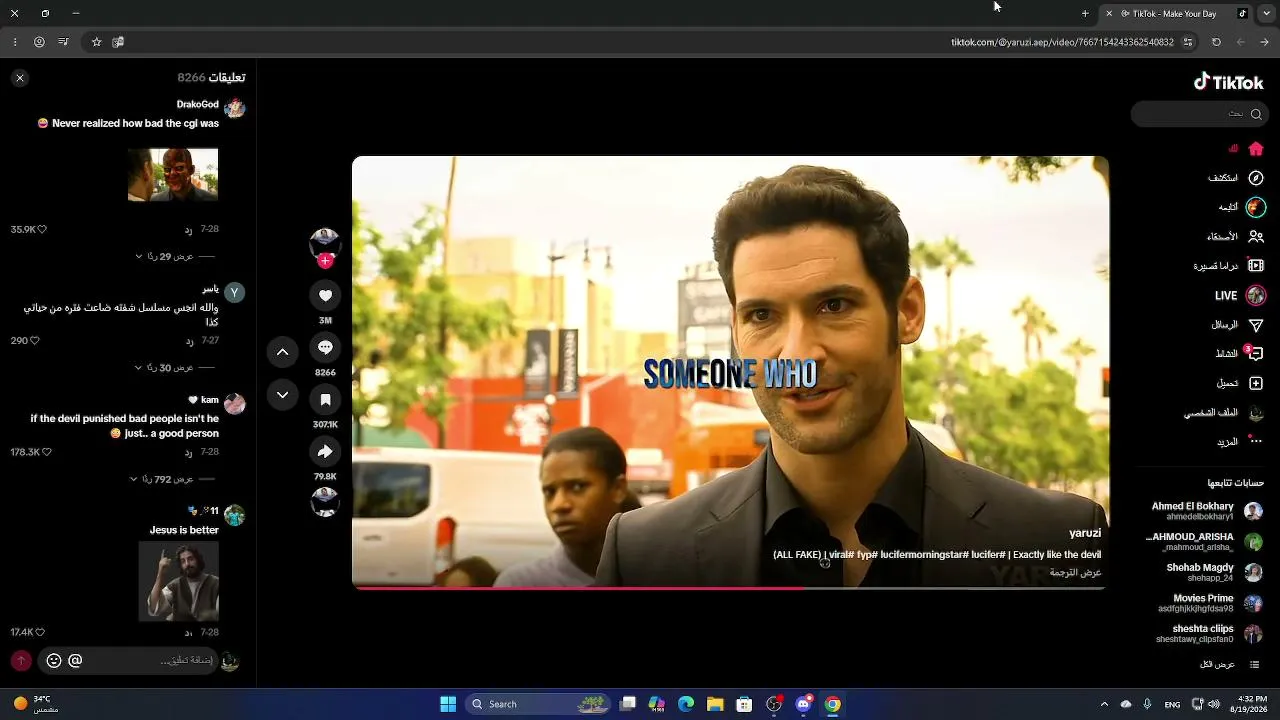This screenshot has height=720, width=1280.
Task: Close the comments panel
Action: tap(20, 78)
